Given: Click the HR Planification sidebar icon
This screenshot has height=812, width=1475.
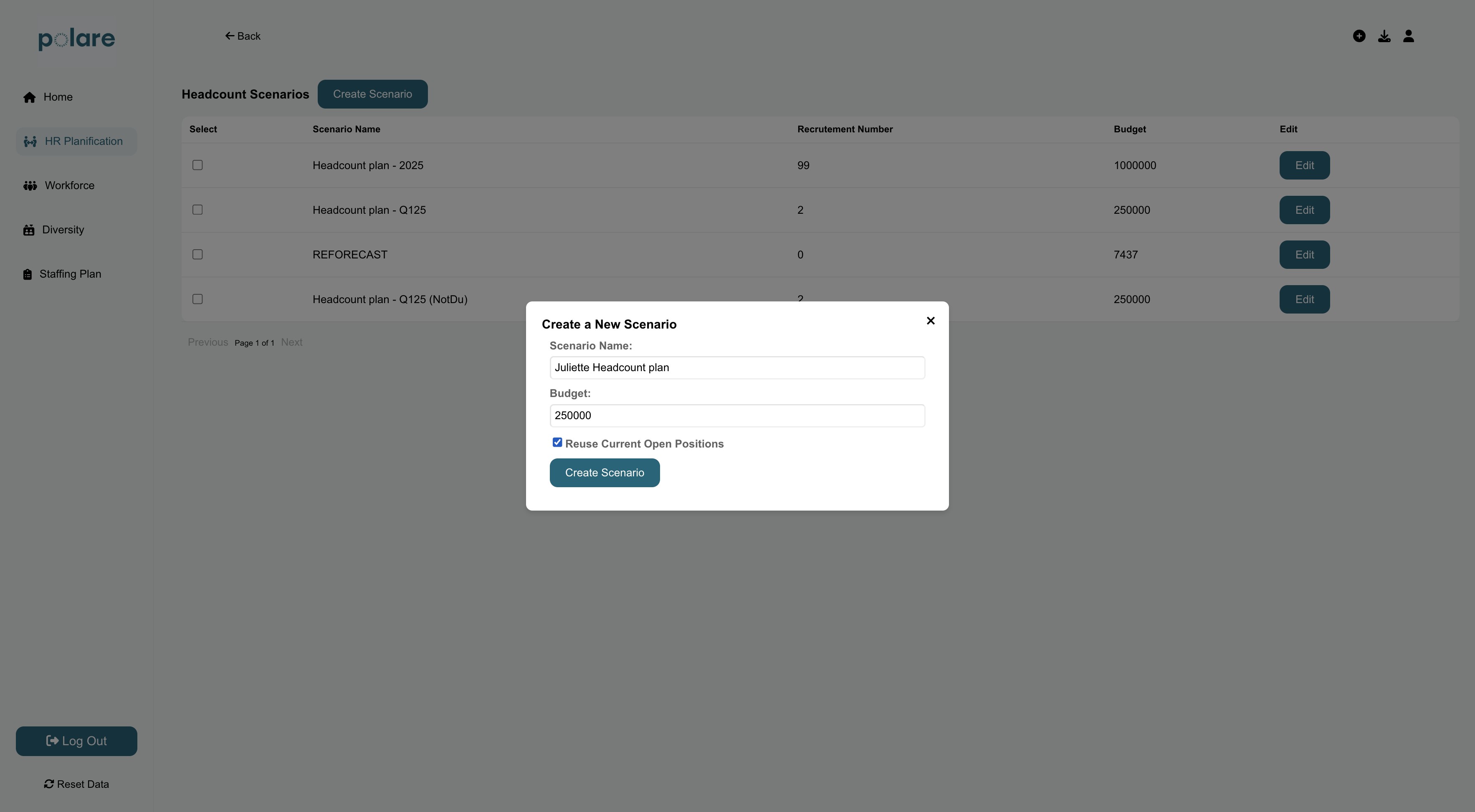Looking at the screenshot, I should tap(30, 142).
